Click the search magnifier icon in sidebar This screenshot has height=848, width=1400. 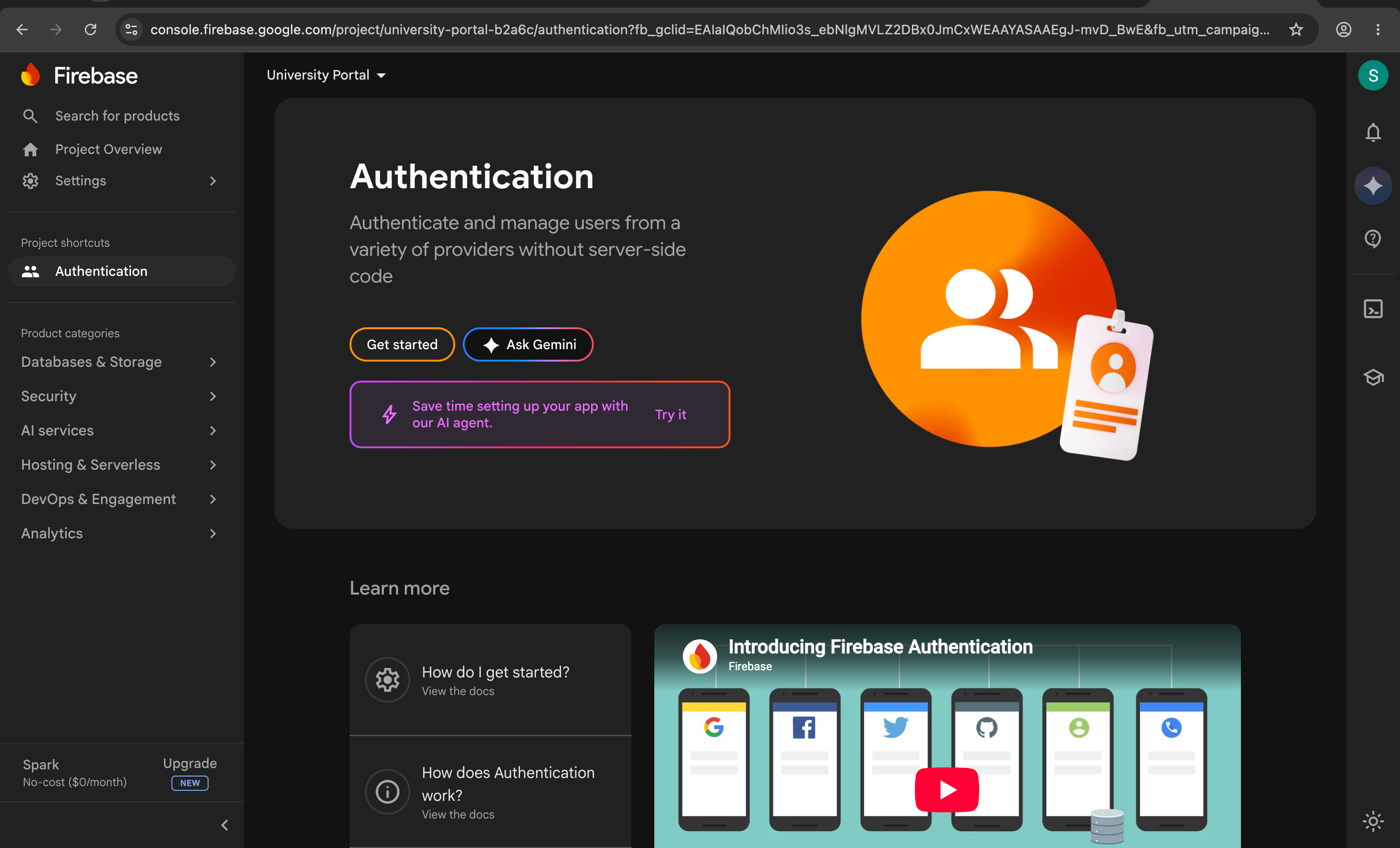click(30, 116)
